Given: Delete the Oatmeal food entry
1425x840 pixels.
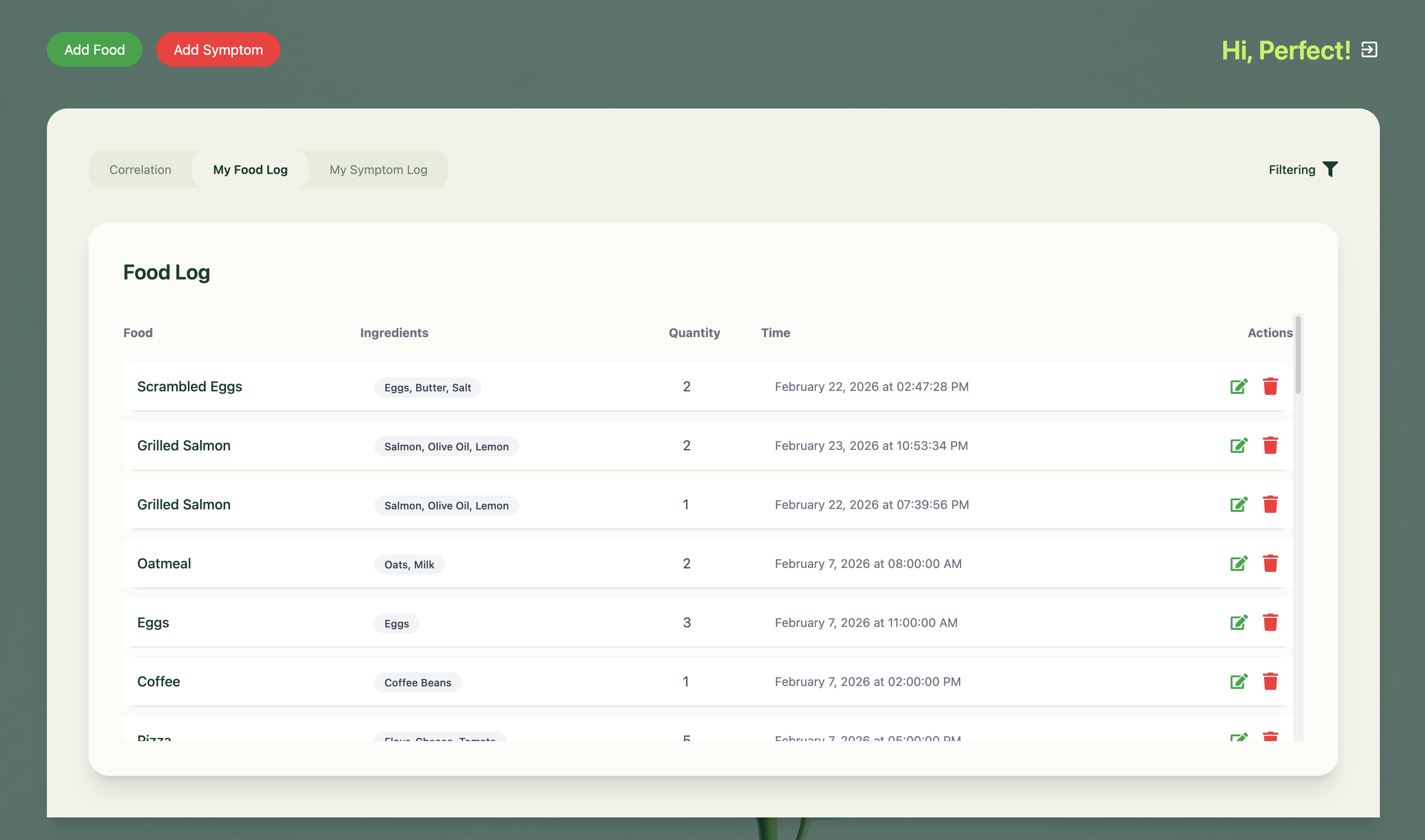Looking at the screenshot, I should point(1270,564).
